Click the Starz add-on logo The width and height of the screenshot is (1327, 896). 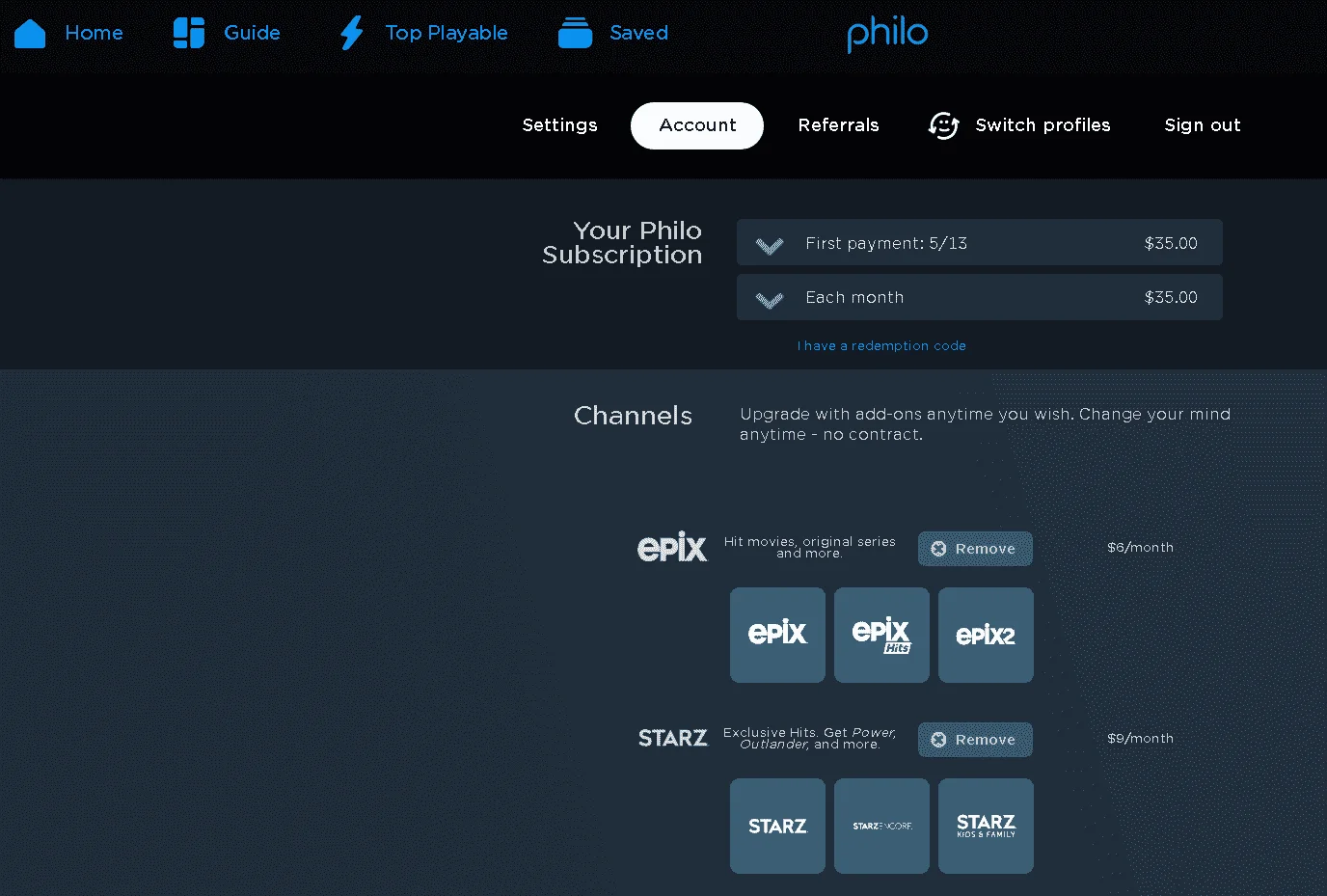(673, 738)
